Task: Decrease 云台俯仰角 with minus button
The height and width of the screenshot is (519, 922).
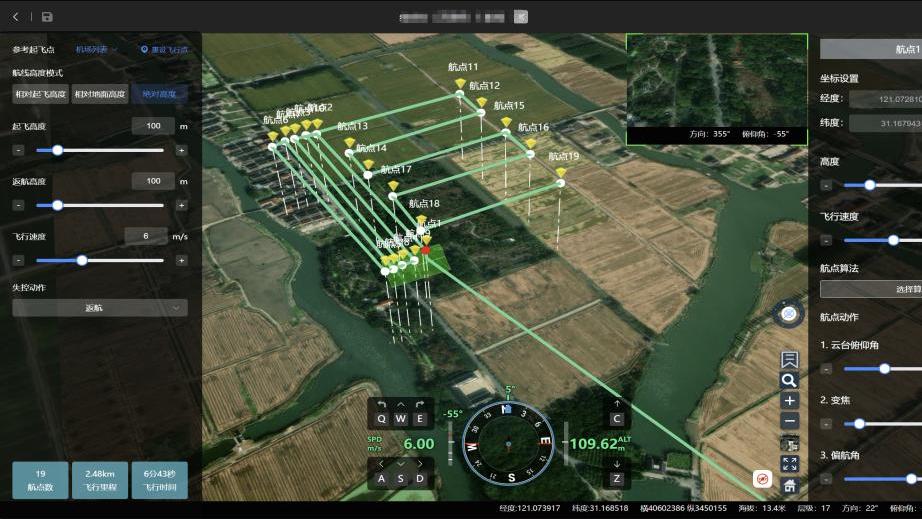Action: click(x=826, y=369)
